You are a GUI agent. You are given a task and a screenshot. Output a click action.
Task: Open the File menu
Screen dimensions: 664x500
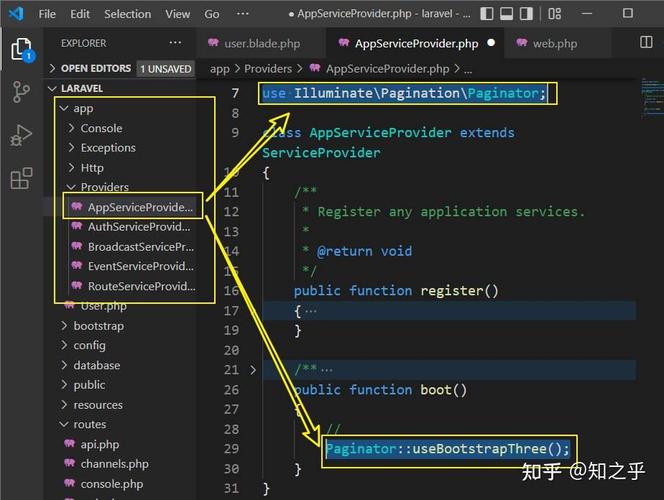click(x=47, y=14)
